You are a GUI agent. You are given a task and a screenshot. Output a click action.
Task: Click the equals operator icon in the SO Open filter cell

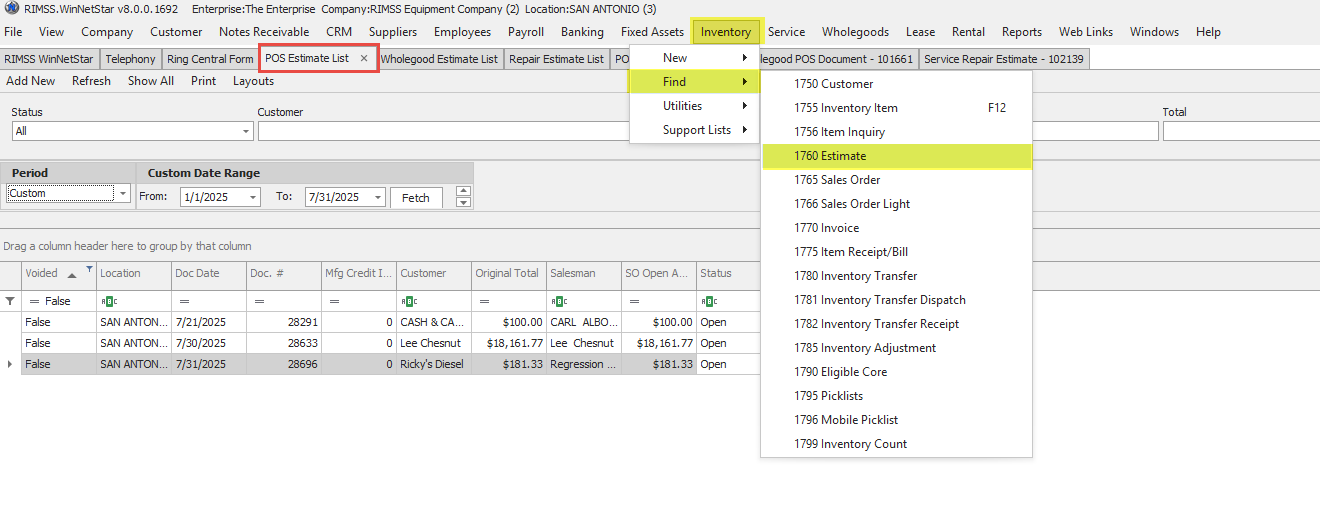point(634,301)
